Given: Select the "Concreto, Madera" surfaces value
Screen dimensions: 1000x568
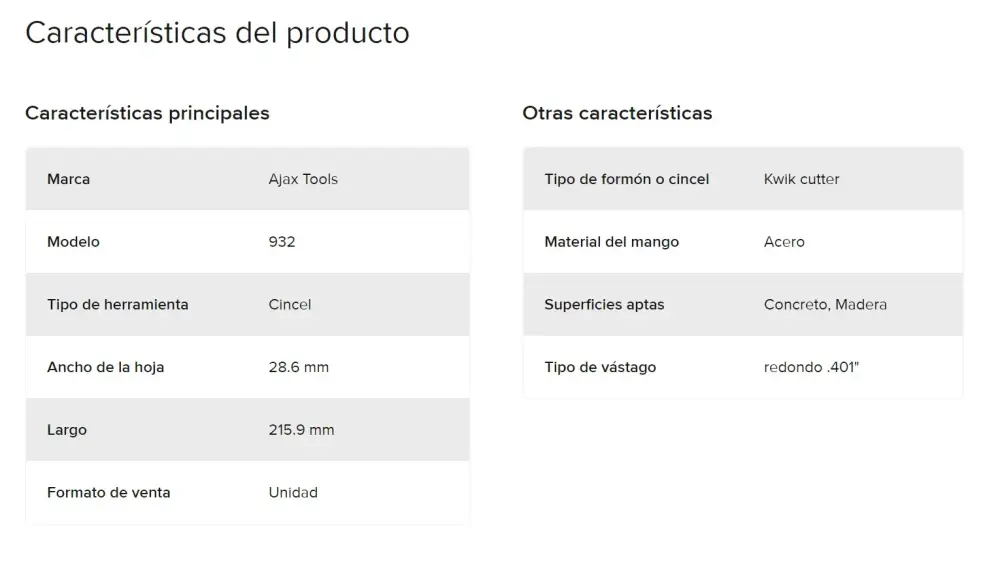Looking at the screenshot, I should 825,305.
